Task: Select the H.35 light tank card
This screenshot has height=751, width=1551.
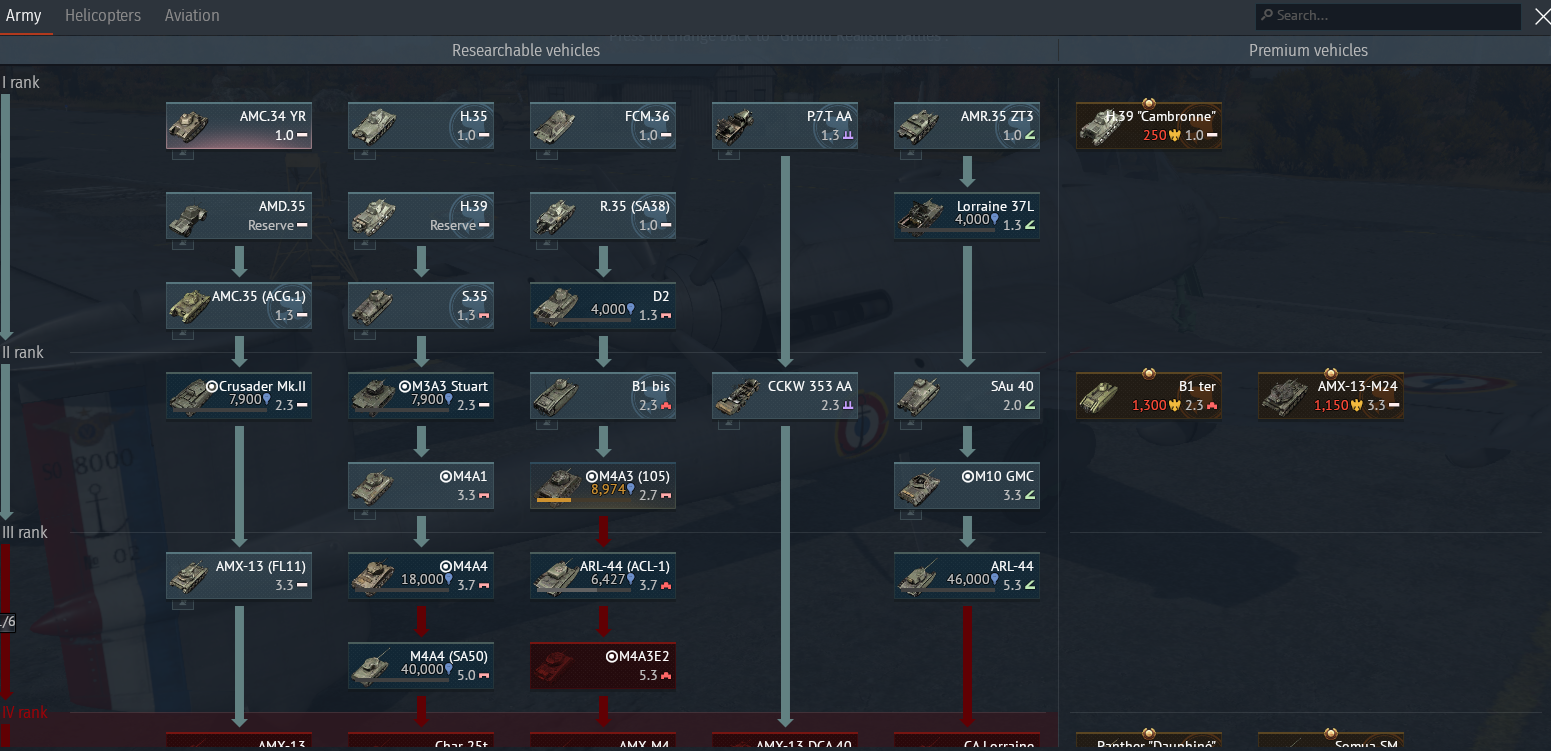Action: (421, 126)
